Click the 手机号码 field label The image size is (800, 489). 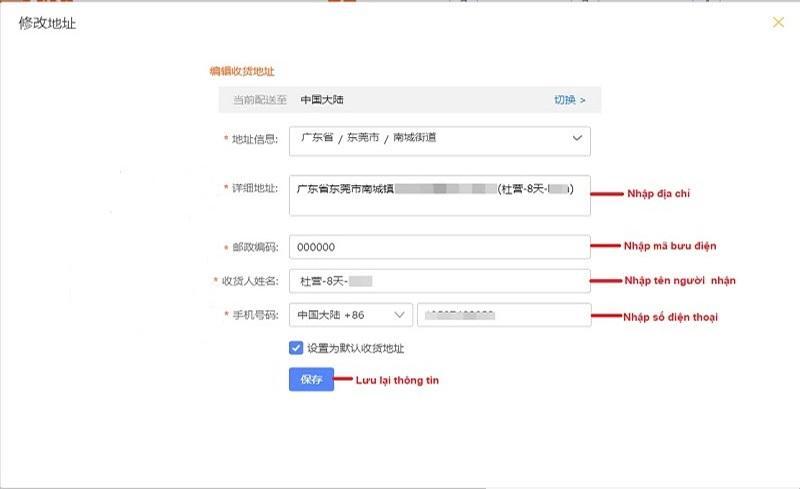254,315
